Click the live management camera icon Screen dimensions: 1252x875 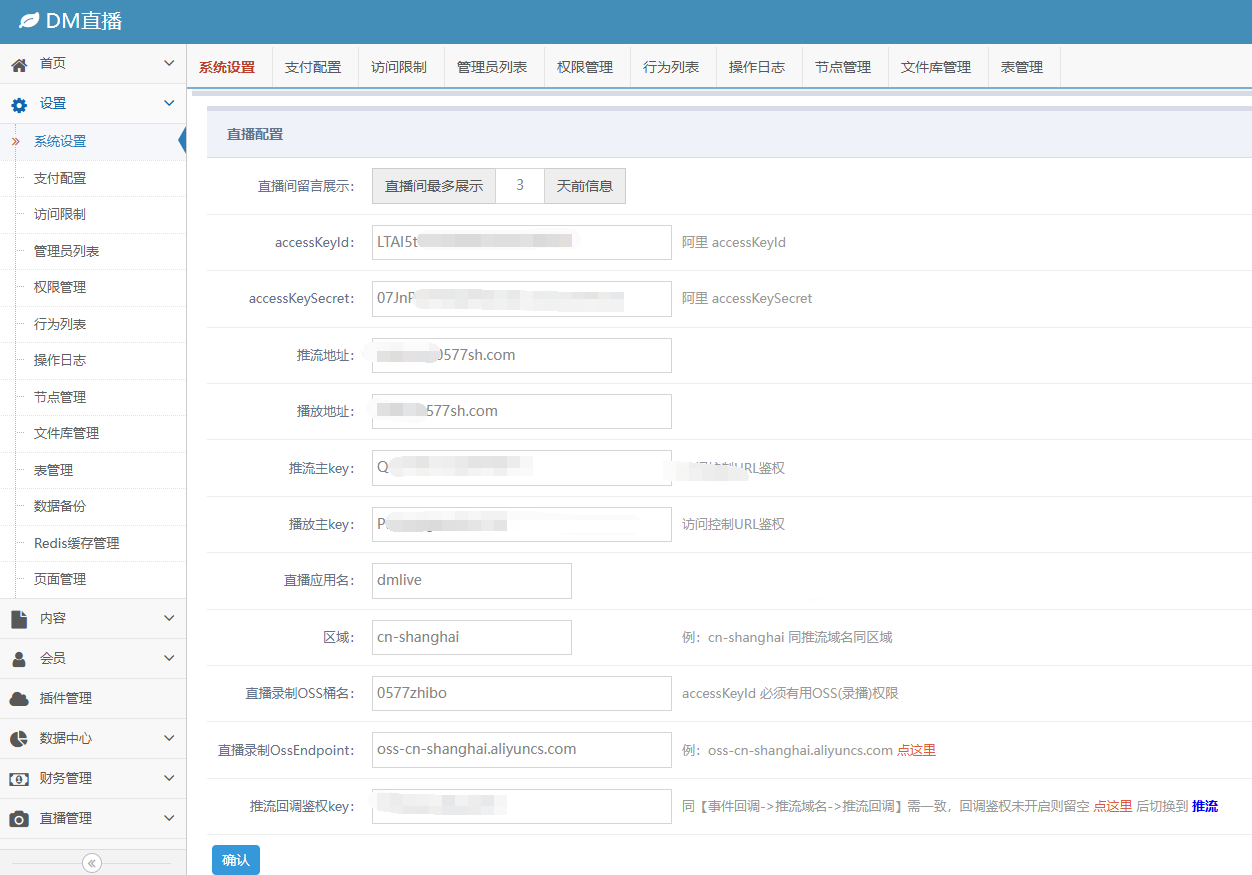coord(19,819)
